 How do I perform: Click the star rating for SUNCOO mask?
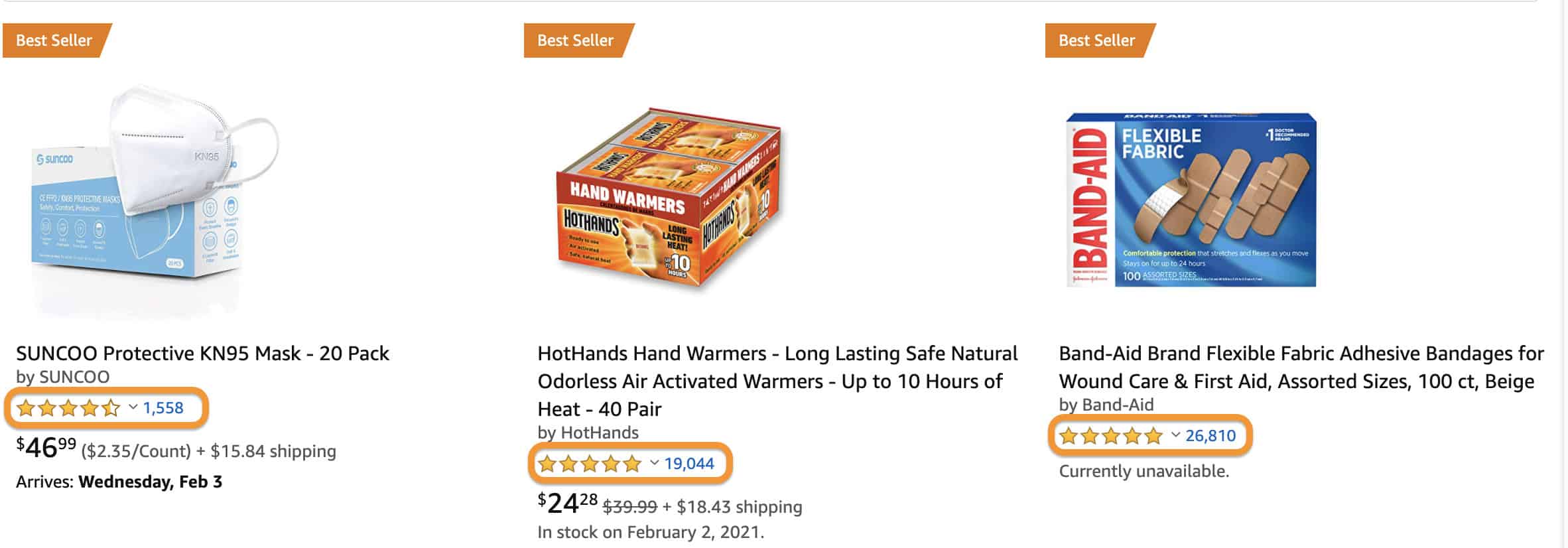coord(66,409)
